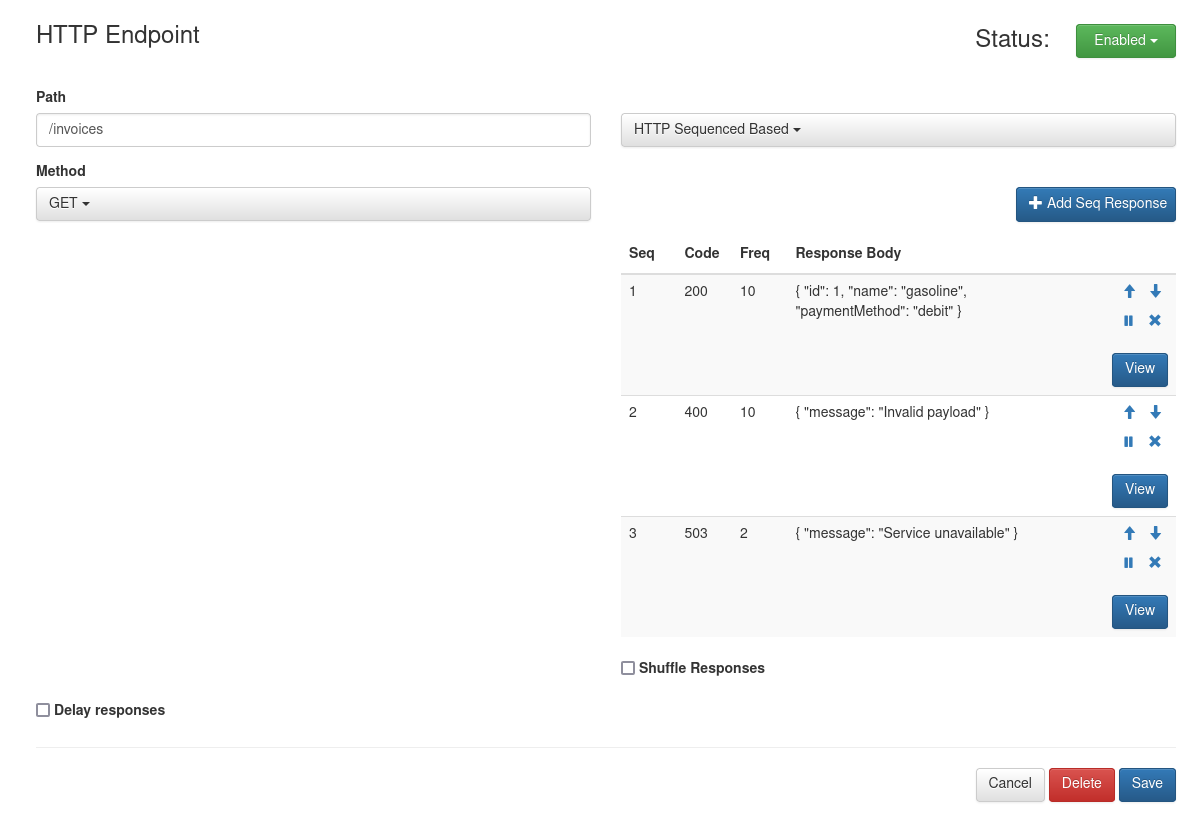The width and height of the screenshot is (1191, 826).
Task: Open the Status Enabled dropdown
Action: point(1125,40)
